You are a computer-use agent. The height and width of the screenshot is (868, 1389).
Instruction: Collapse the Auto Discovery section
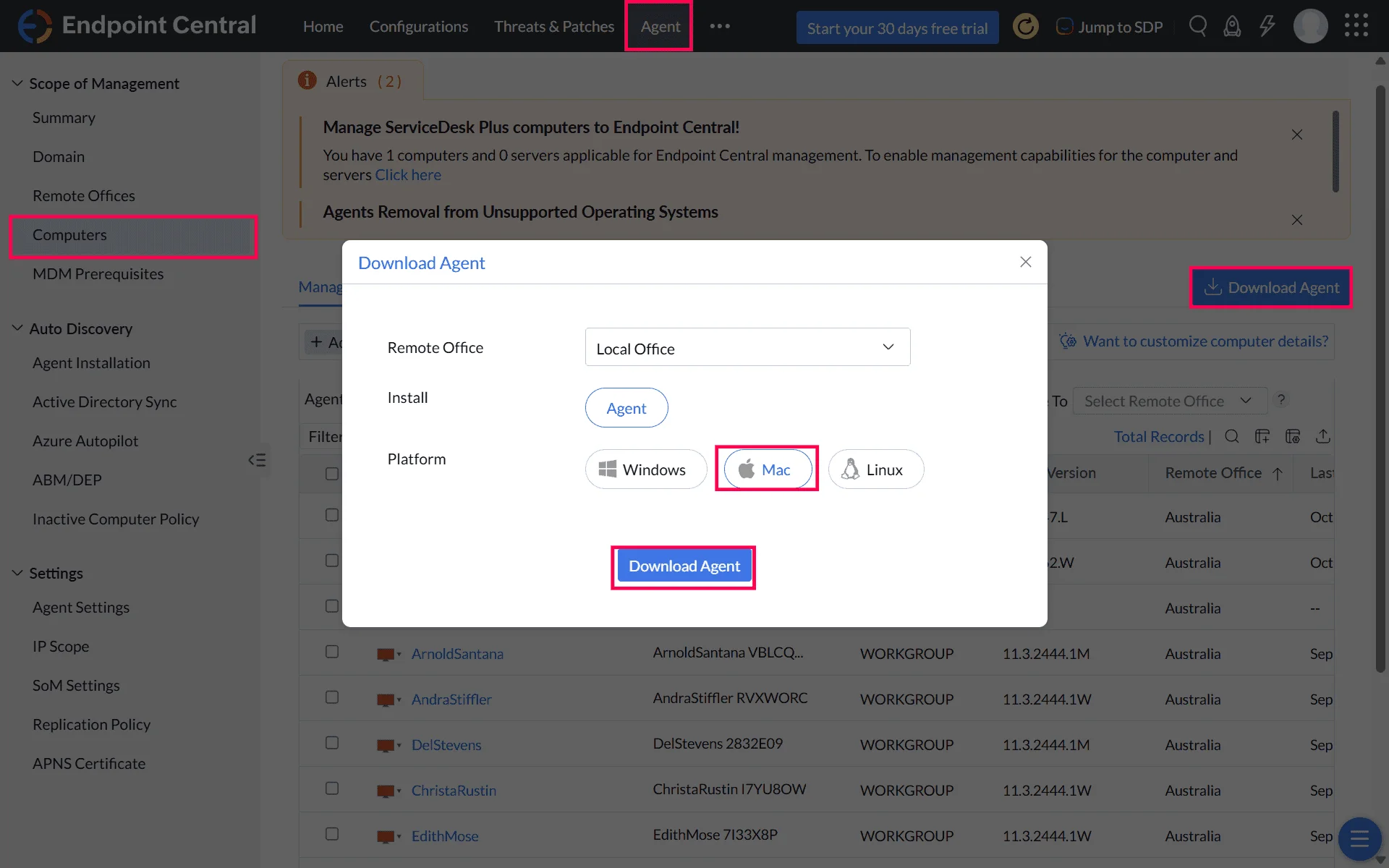click(x=17, y=328)
